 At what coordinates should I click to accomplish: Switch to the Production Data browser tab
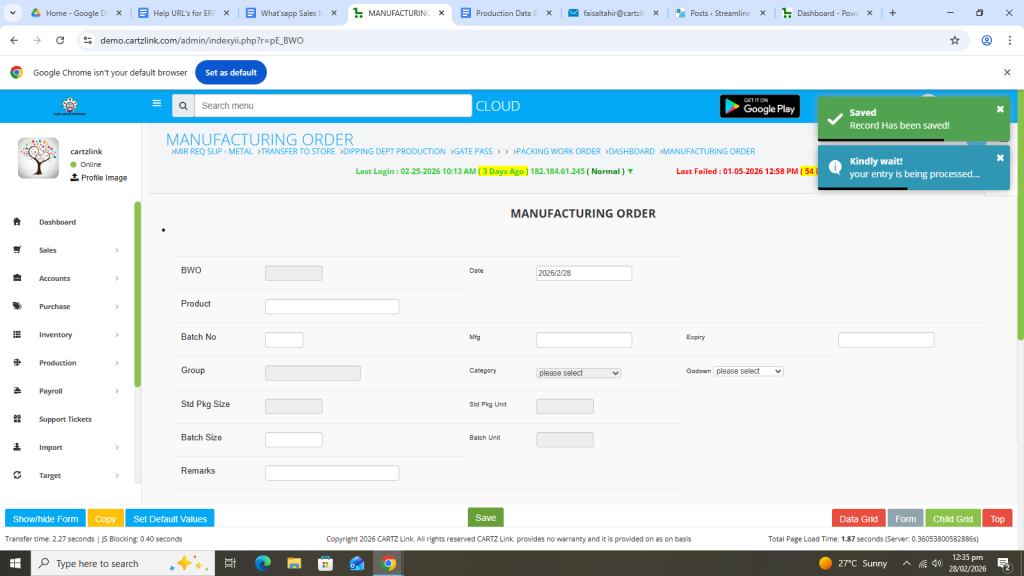click(x=505, y=13)
